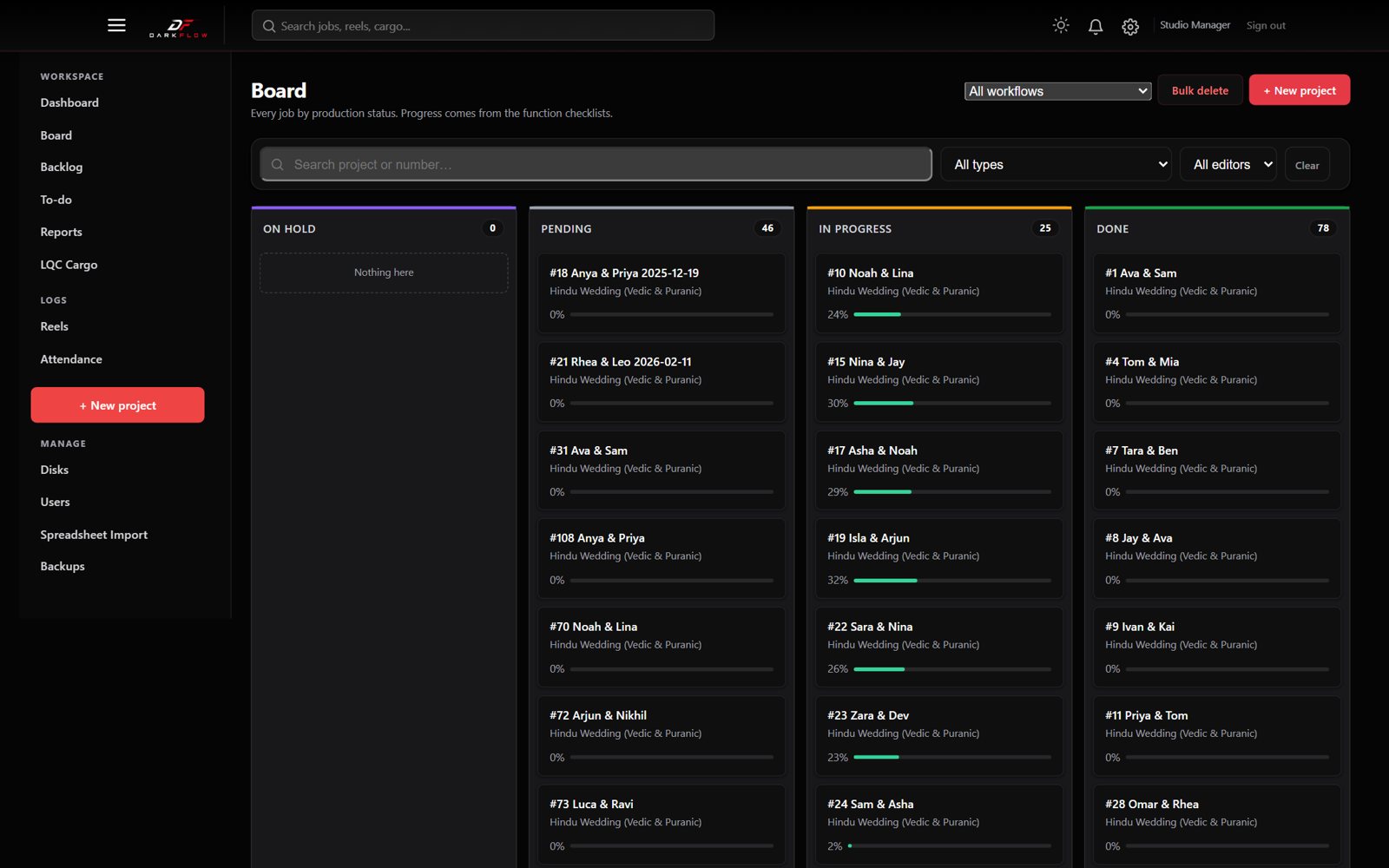
Task: Open Backups in sidebar
Action: [63, 566]
